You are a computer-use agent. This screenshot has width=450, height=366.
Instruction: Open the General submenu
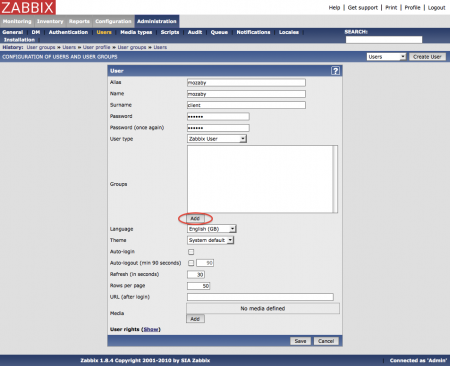coord(13,32)
